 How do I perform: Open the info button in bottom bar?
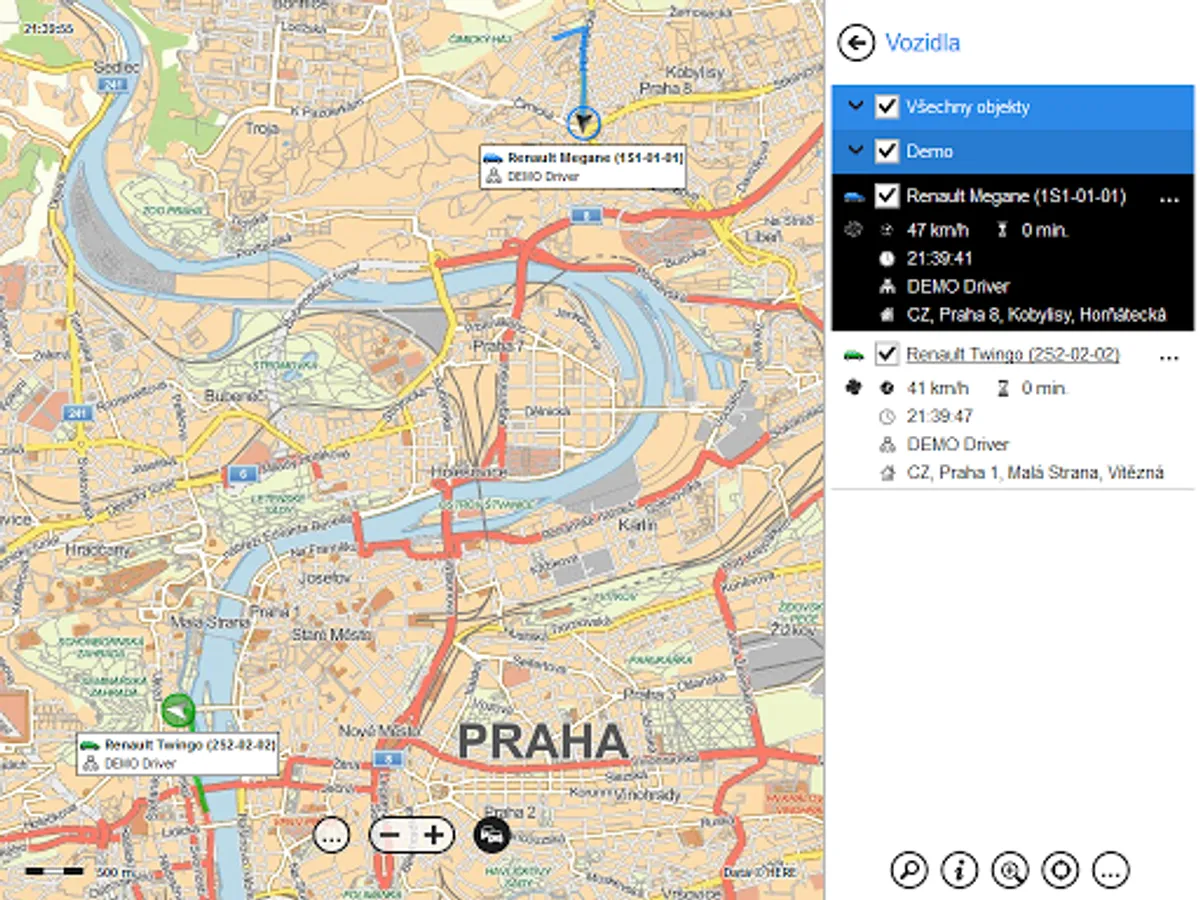pyautogui.click(x=959, y=869)
